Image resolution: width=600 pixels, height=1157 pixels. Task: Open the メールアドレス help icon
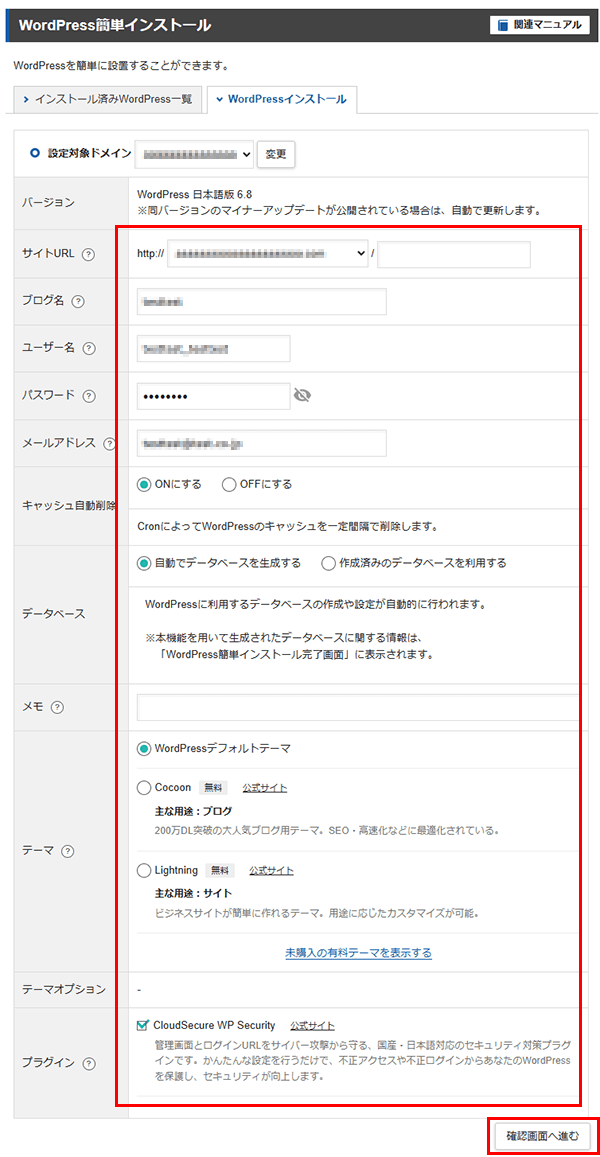pyautogui.click(x=111, y=442)
